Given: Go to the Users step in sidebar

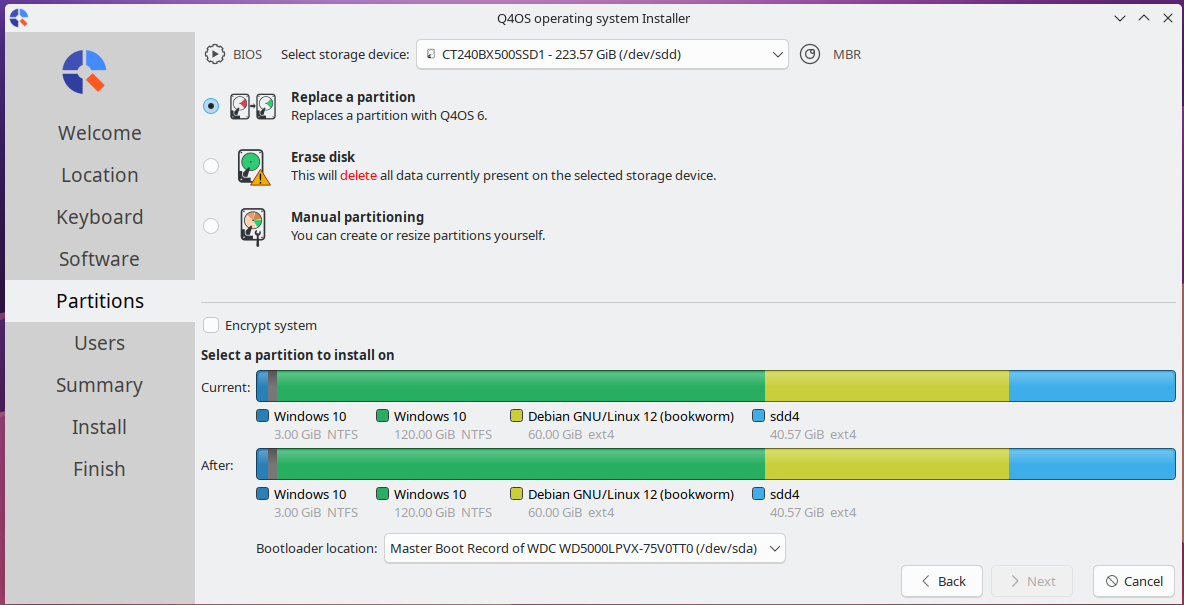Looking at the screenshot, I should (99, 343).
